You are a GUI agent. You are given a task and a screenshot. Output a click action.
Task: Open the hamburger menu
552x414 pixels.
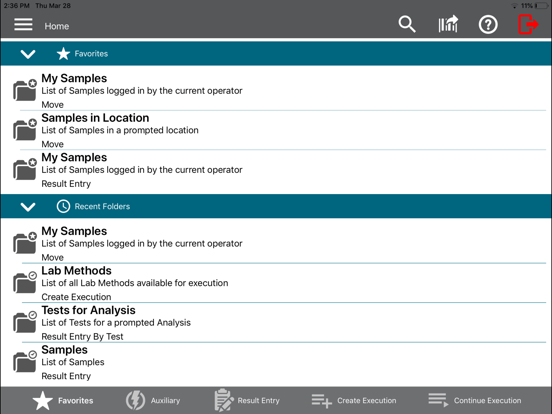tap(23, 25)
